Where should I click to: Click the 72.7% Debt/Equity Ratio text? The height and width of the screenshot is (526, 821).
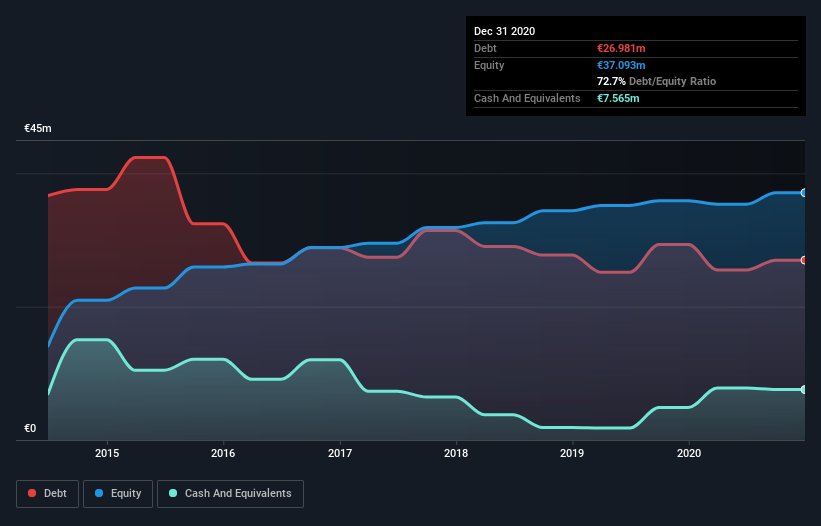pos(657,82)
